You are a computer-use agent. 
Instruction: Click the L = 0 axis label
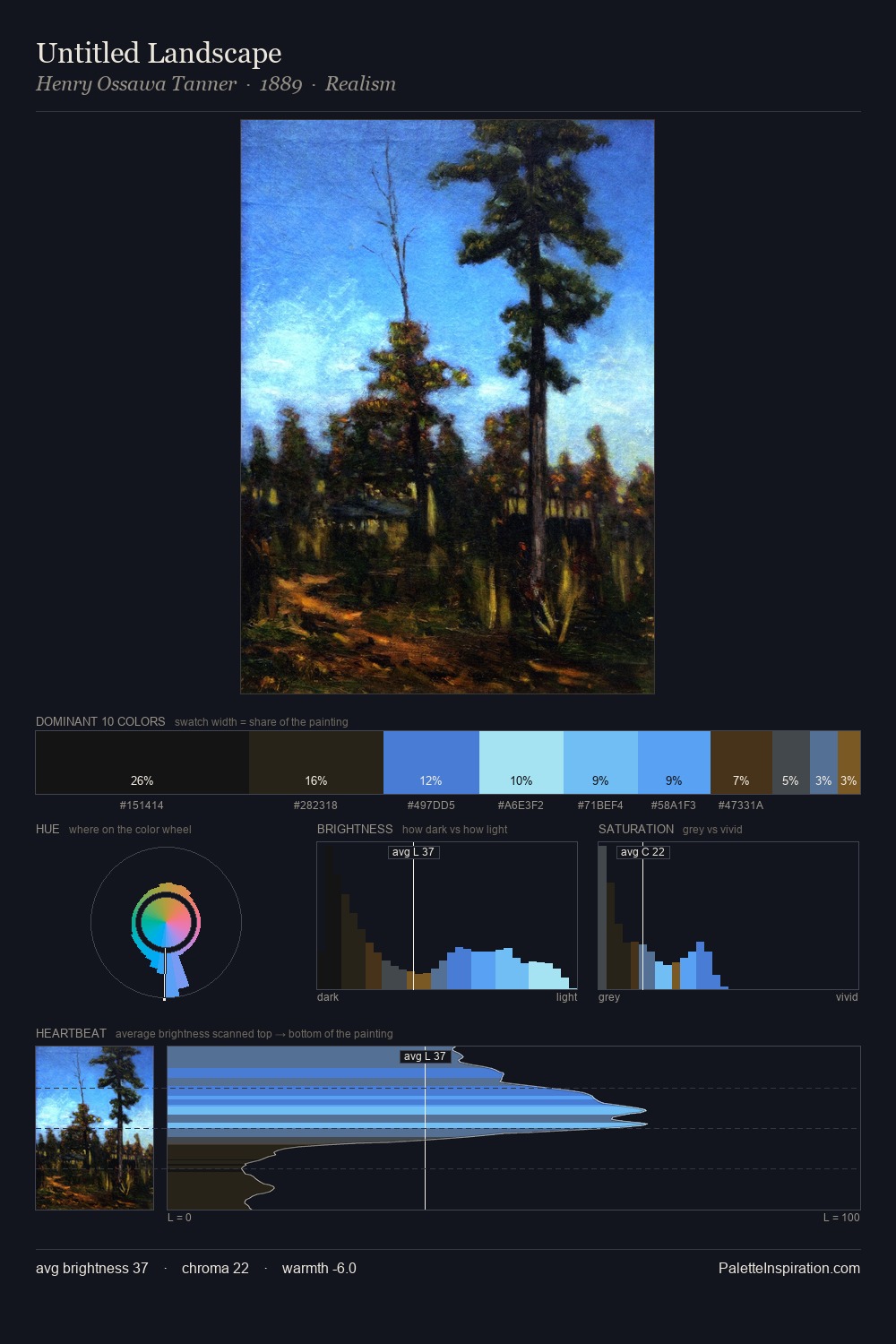pyautogui.click(x=179, y=1218)
